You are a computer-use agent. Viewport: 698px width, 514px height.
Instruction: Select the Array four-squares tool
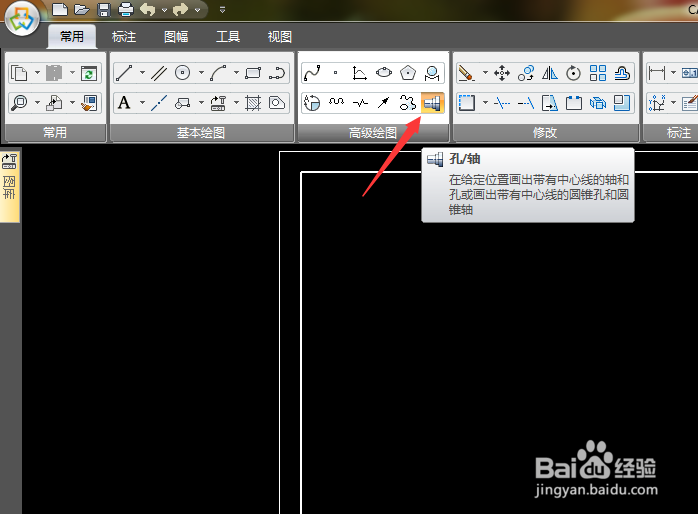597,73
